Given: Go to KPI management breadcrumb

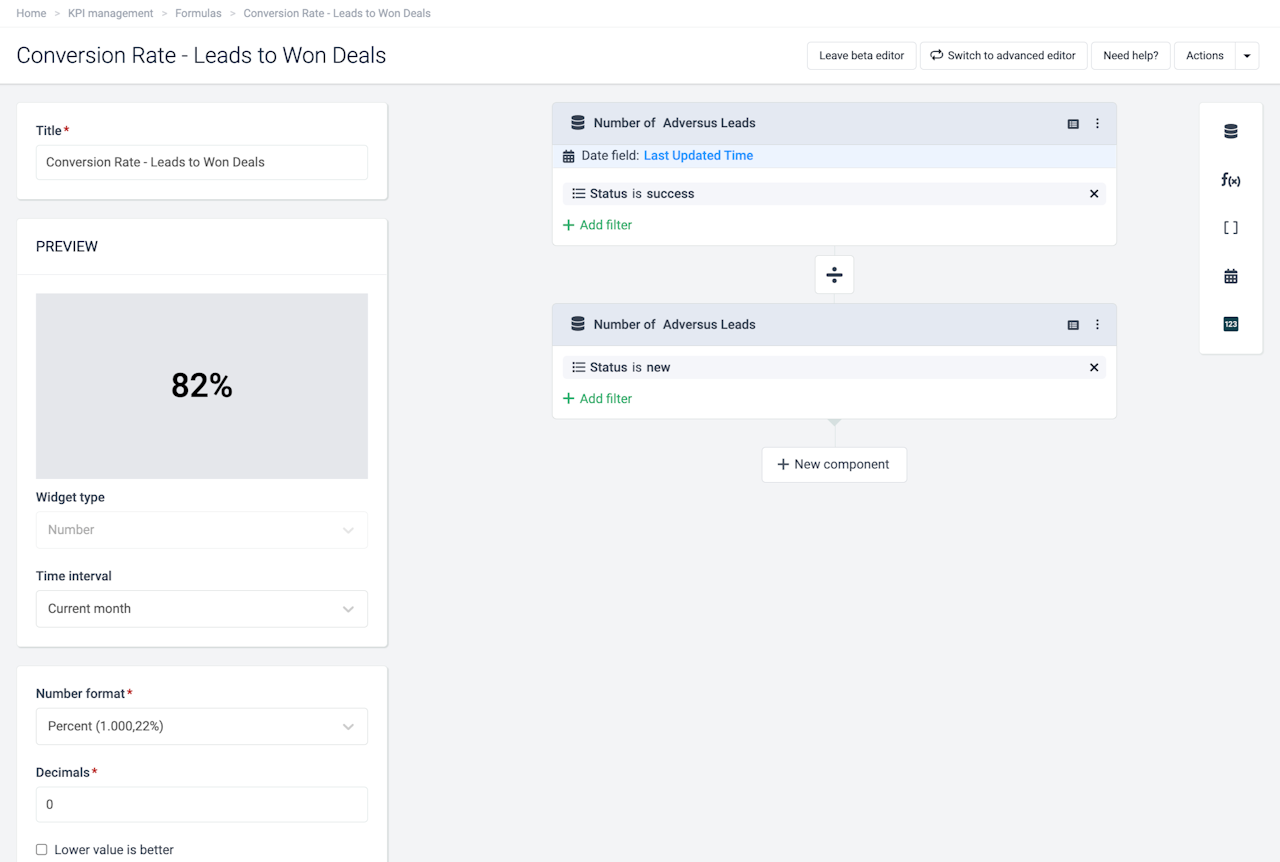Looking at the screenshot, I should 110,14.
